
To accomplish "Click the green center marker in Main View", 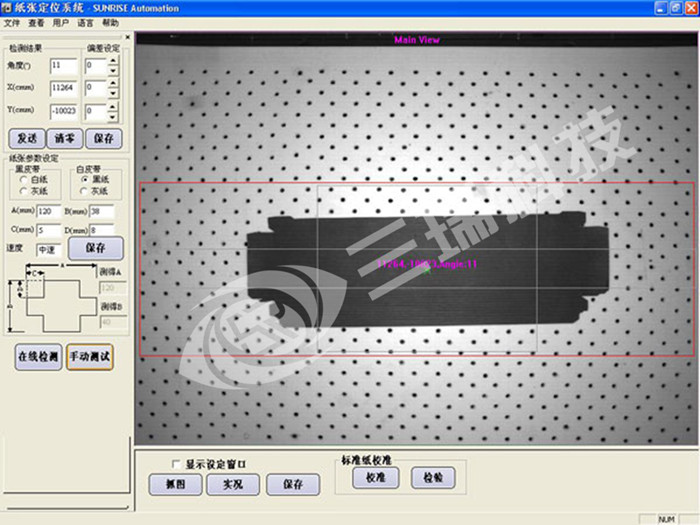I will pos(427,270).
